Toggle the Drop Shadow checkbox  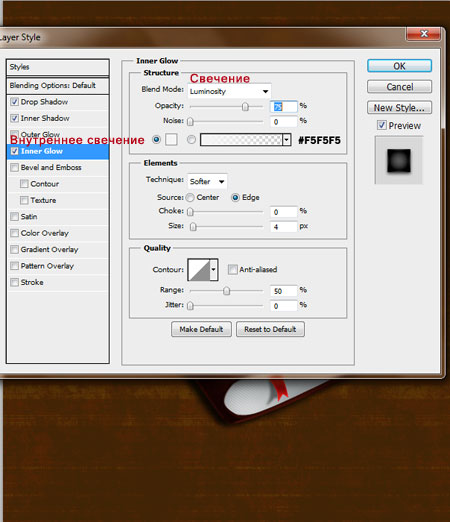[14, 102]
